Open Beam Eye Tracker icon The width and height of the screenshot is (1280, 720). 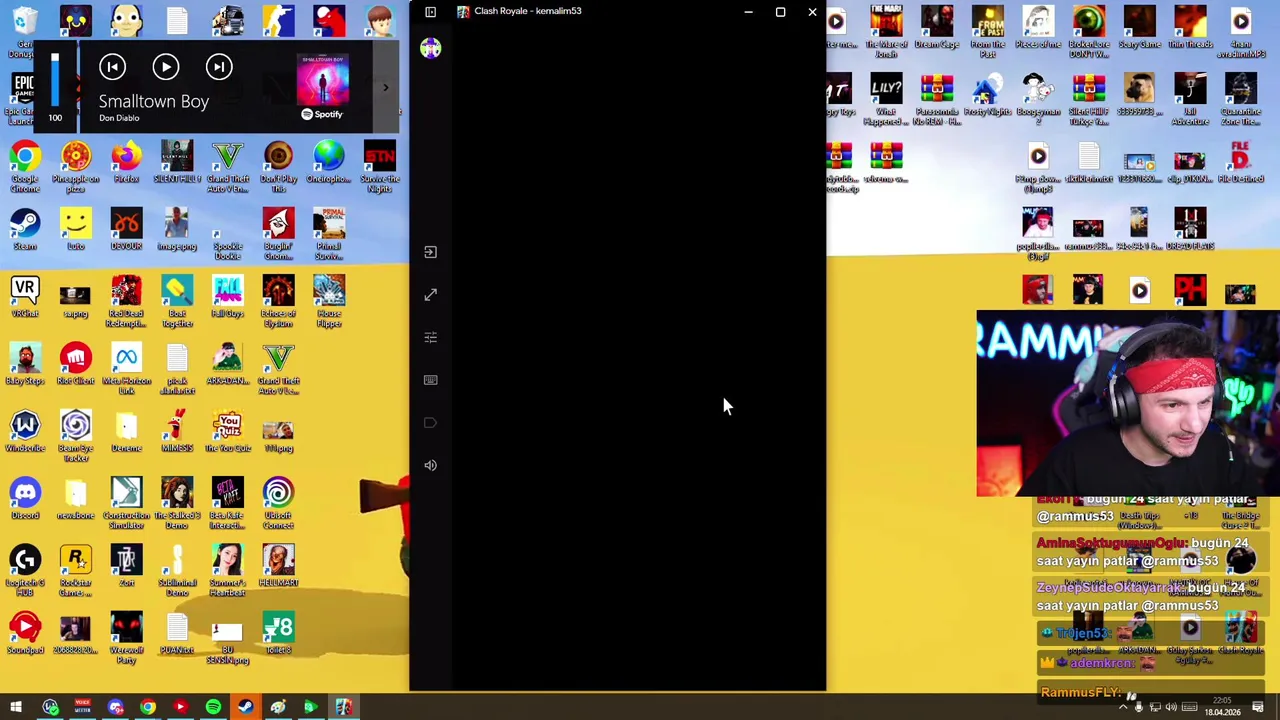tap(76, 435)
